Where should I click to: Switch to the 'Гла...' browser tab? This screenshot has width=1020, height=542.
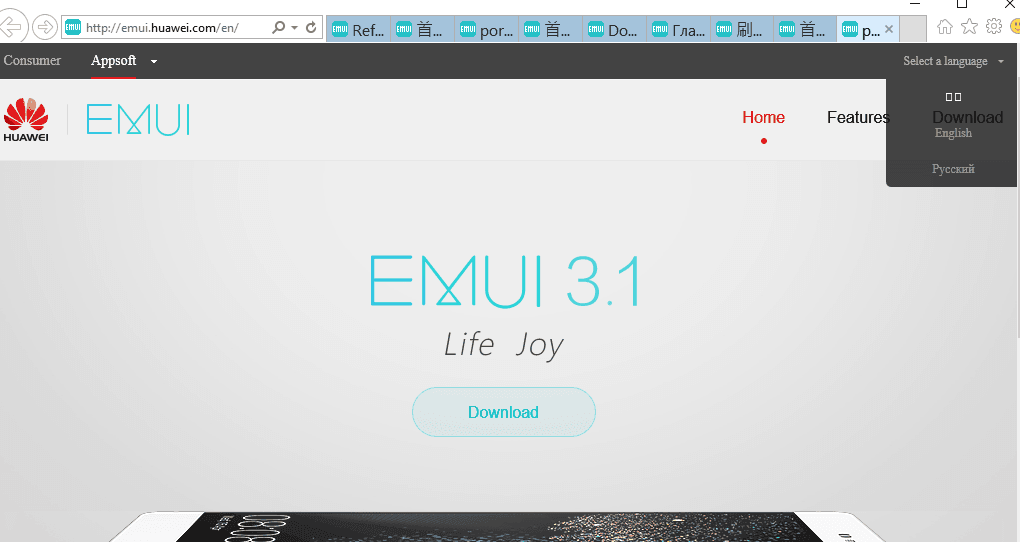pos(678,29)
